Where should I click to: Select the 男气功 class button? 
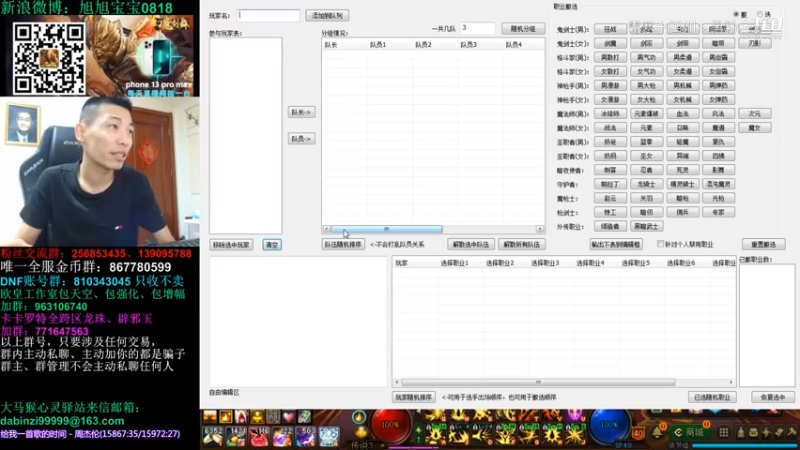[x=646, y=57]
